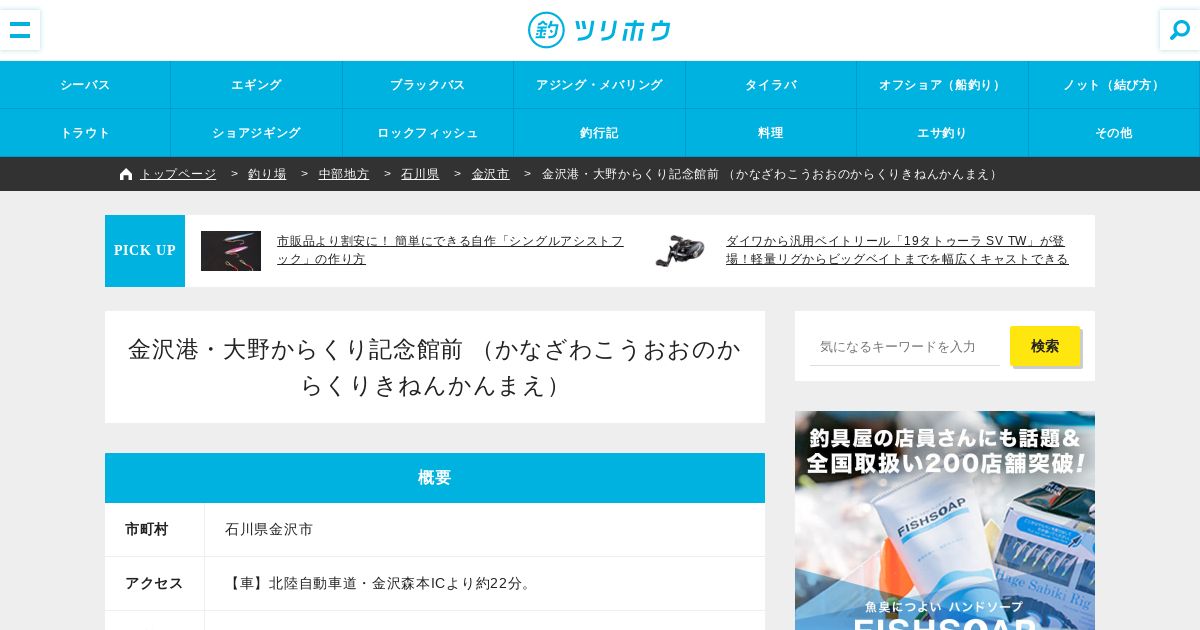The height and width of the screenshot is (630, 1200).
Task: Click the yellow 検索 button
Action: [x=1045, y=346]
